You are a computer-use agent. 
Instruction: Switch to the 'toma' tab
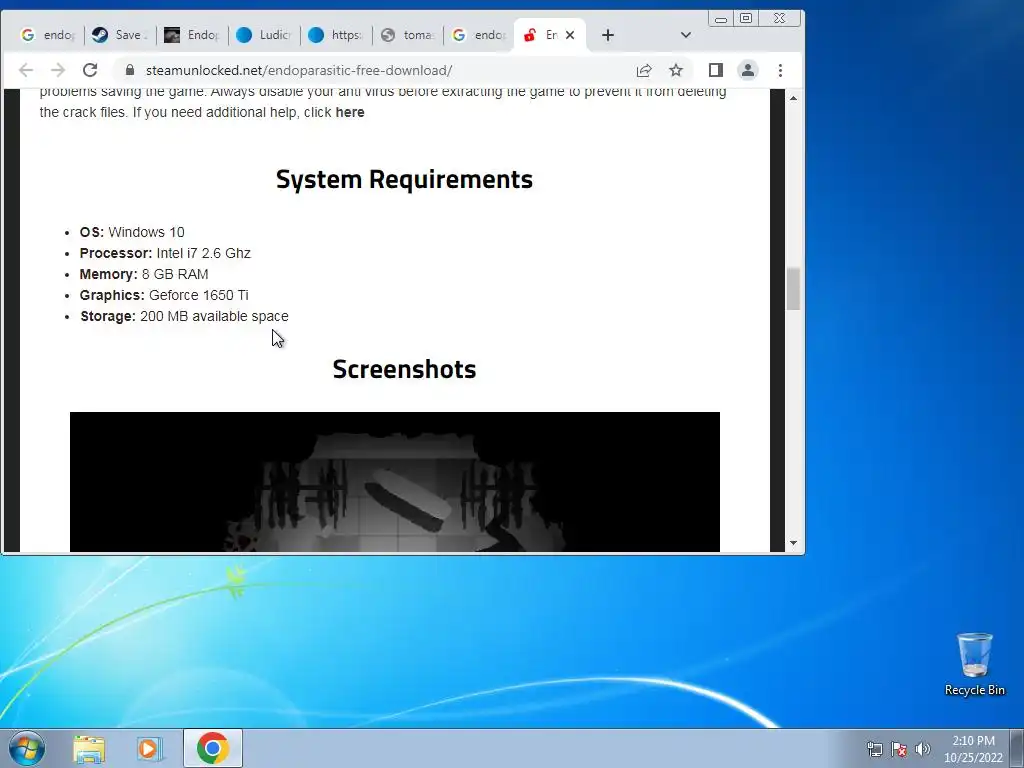point(408,35)
